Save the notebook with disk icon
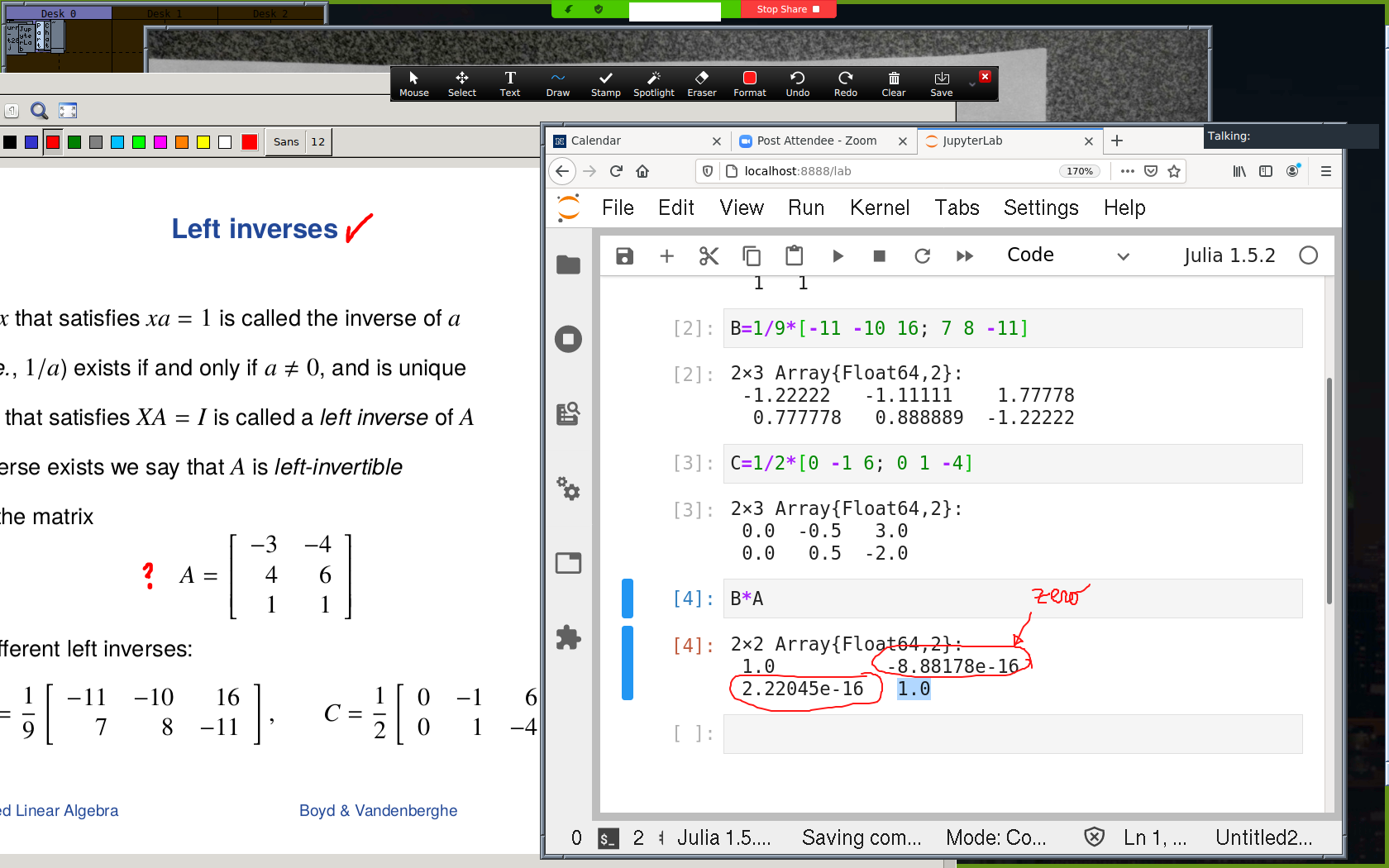 (624, 256)
